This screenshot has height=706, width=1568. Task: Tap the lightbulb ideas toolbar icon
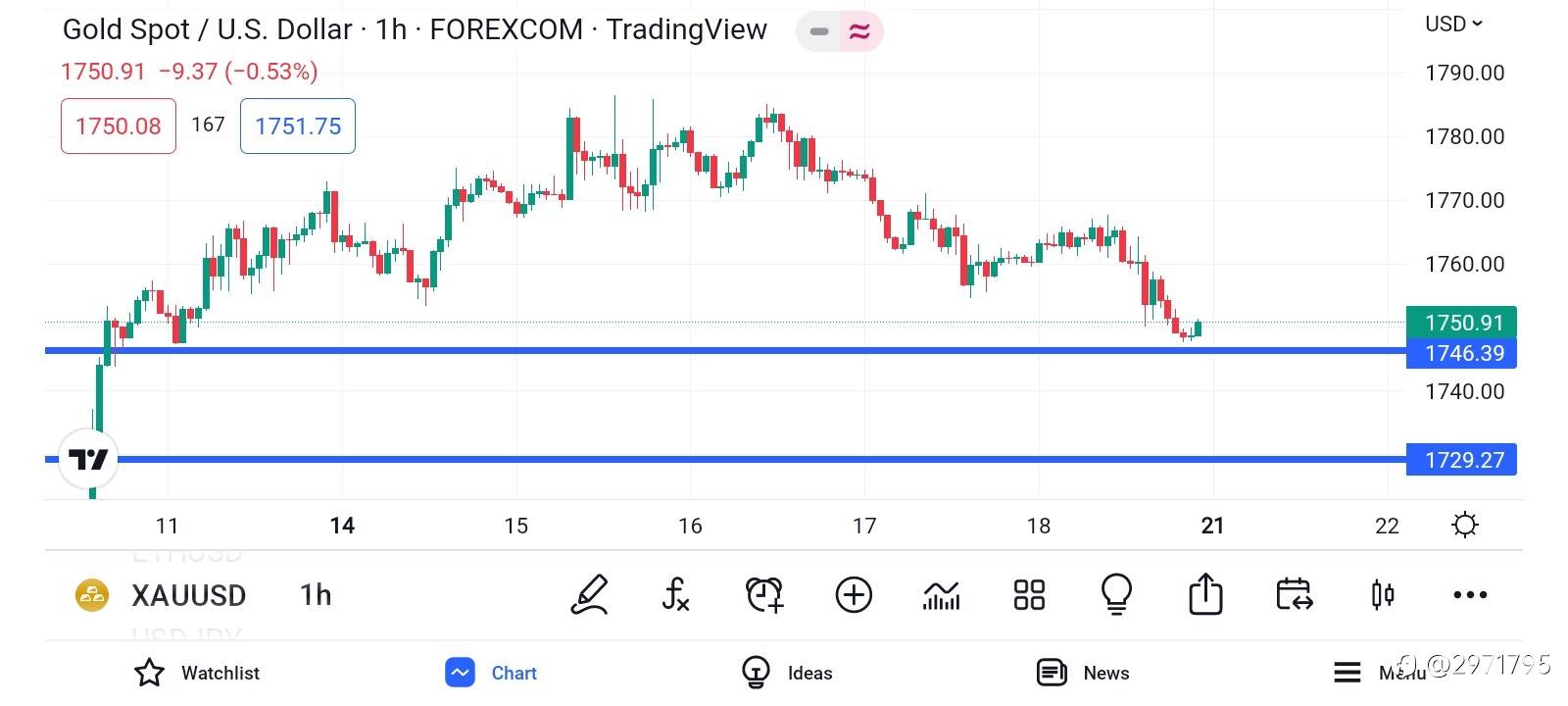[1117, 594]
